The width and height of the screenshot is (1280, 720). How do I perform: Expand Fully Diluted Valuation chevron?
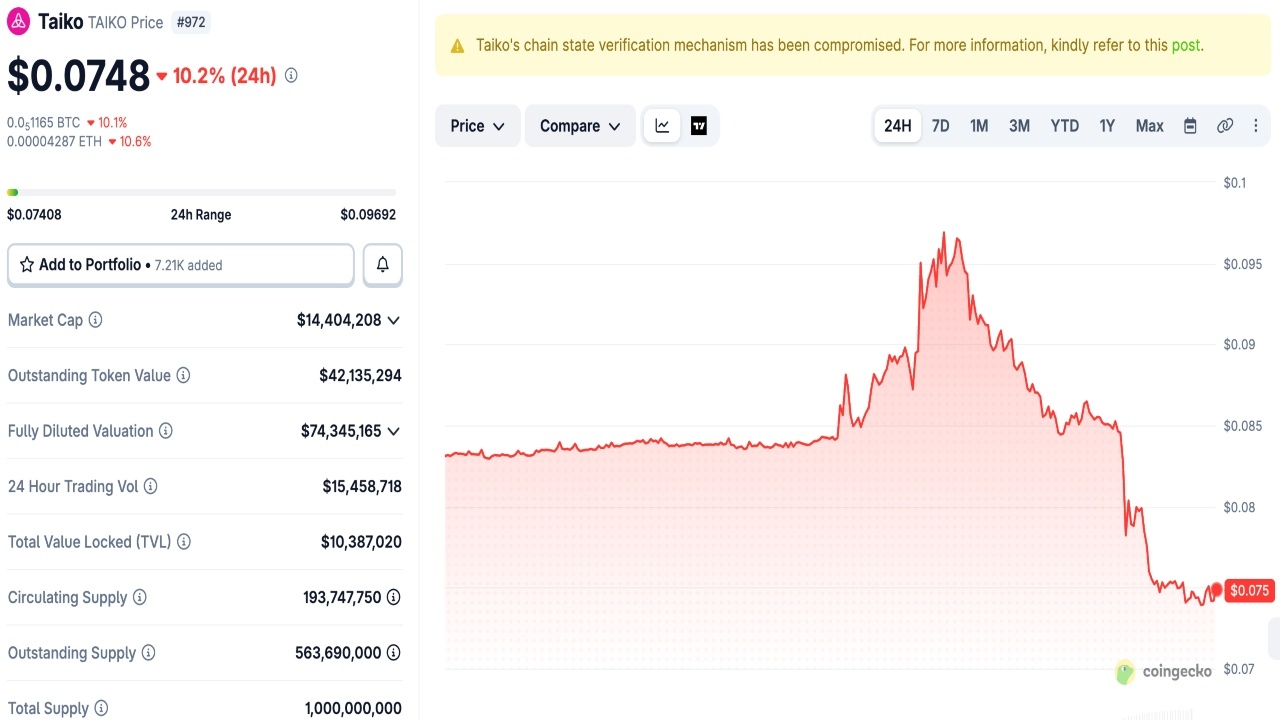click(x=394, y=431)
